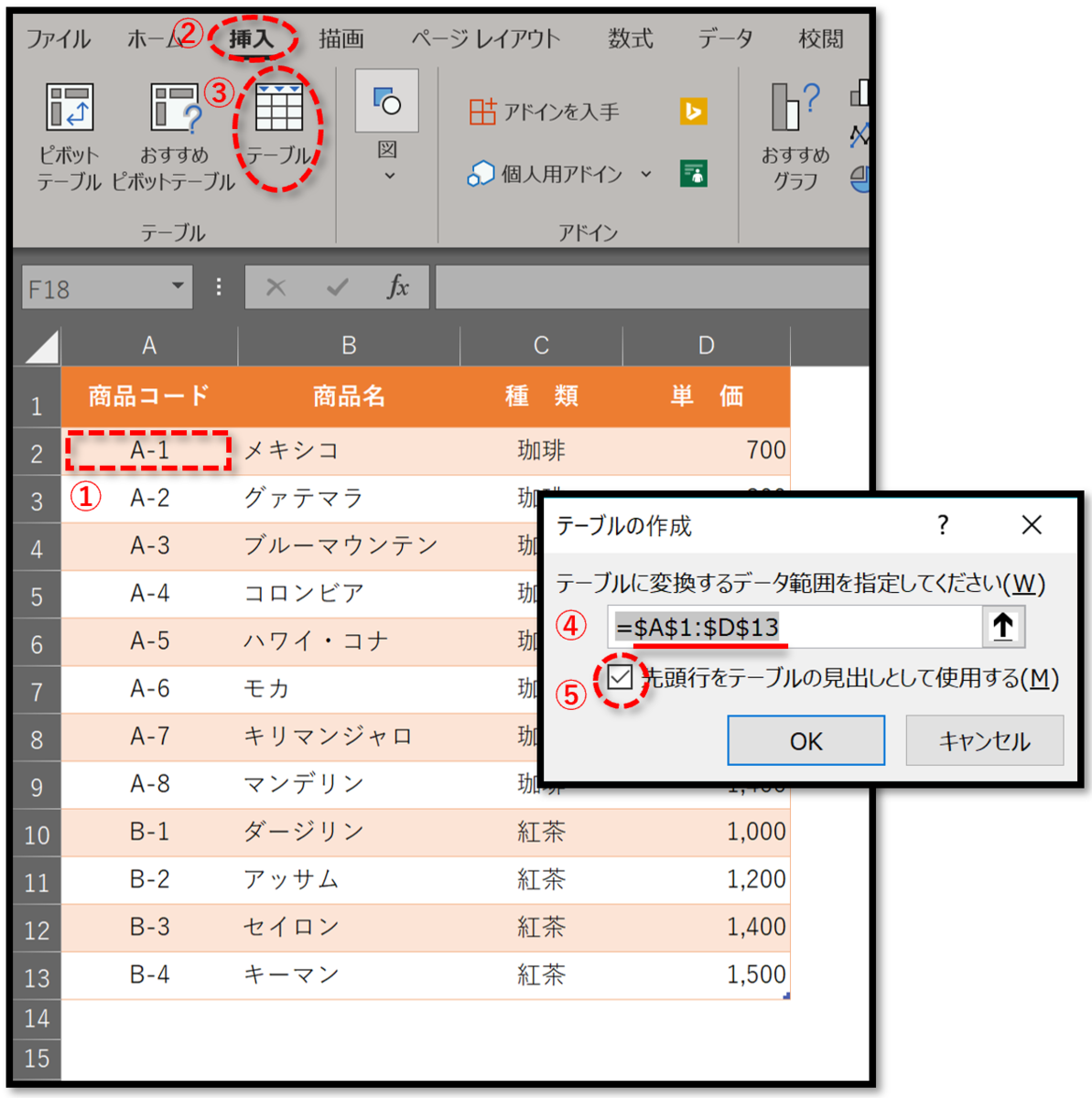The height and width of the screenshot is (1098, 1092).
Task: Click アドインを入手 to get add-ins
Action: pos(545,111)
